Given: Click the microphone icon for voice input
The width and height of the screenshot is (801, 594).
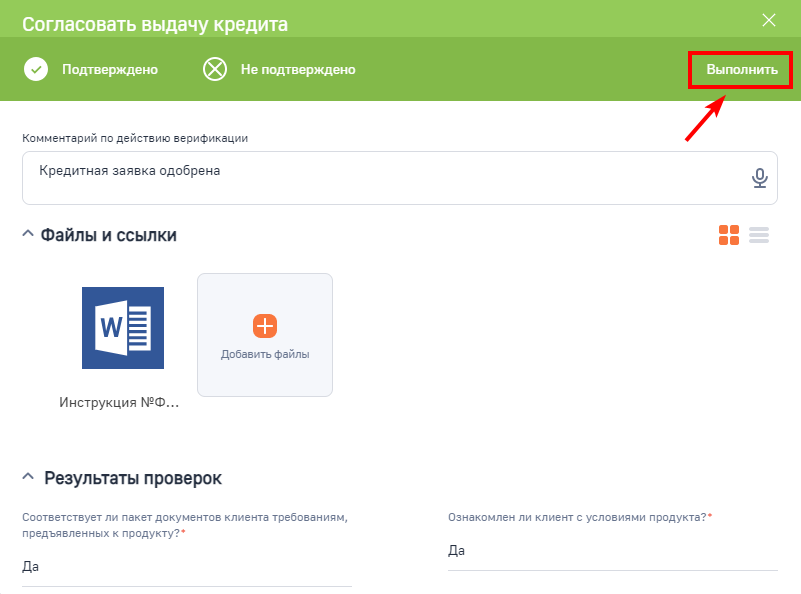Looking at the screenshot, I should 760,177.
